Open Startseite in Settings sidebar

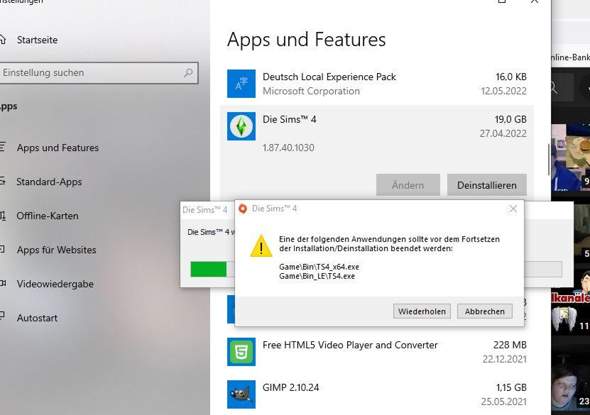click(x=37, y=40)
